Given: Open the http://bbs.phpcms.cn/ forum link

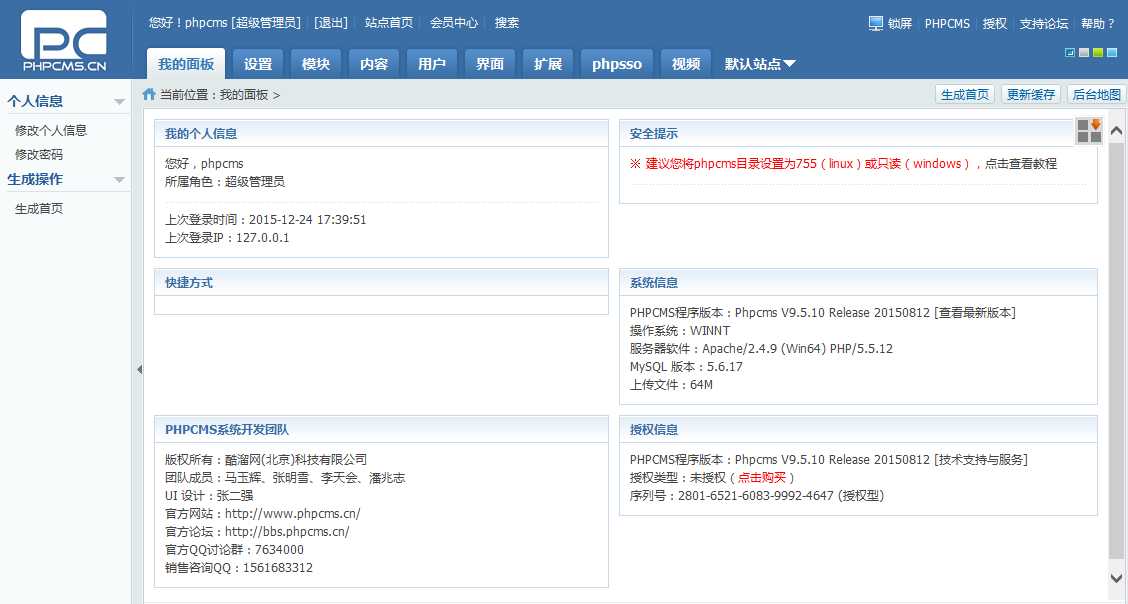Looking at the screenshot, I should click(x=287, y=531).
